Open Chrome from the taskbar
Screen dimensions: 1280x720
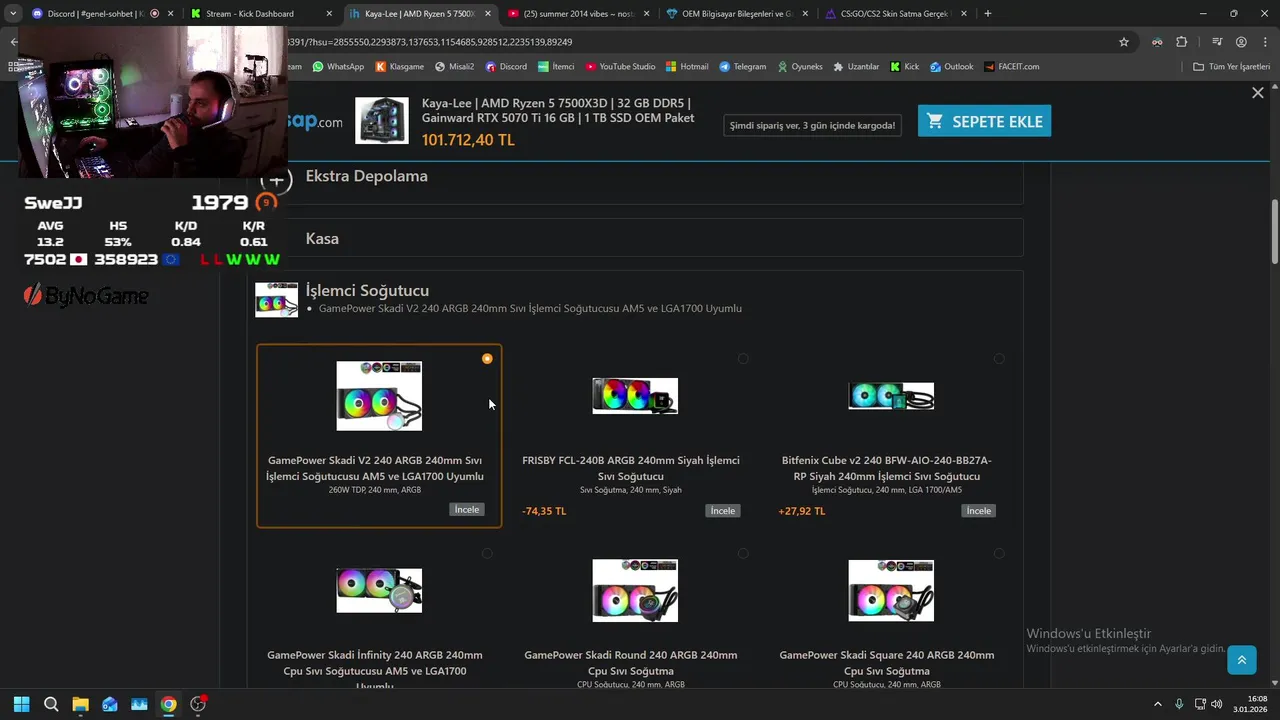click(168, 704)
